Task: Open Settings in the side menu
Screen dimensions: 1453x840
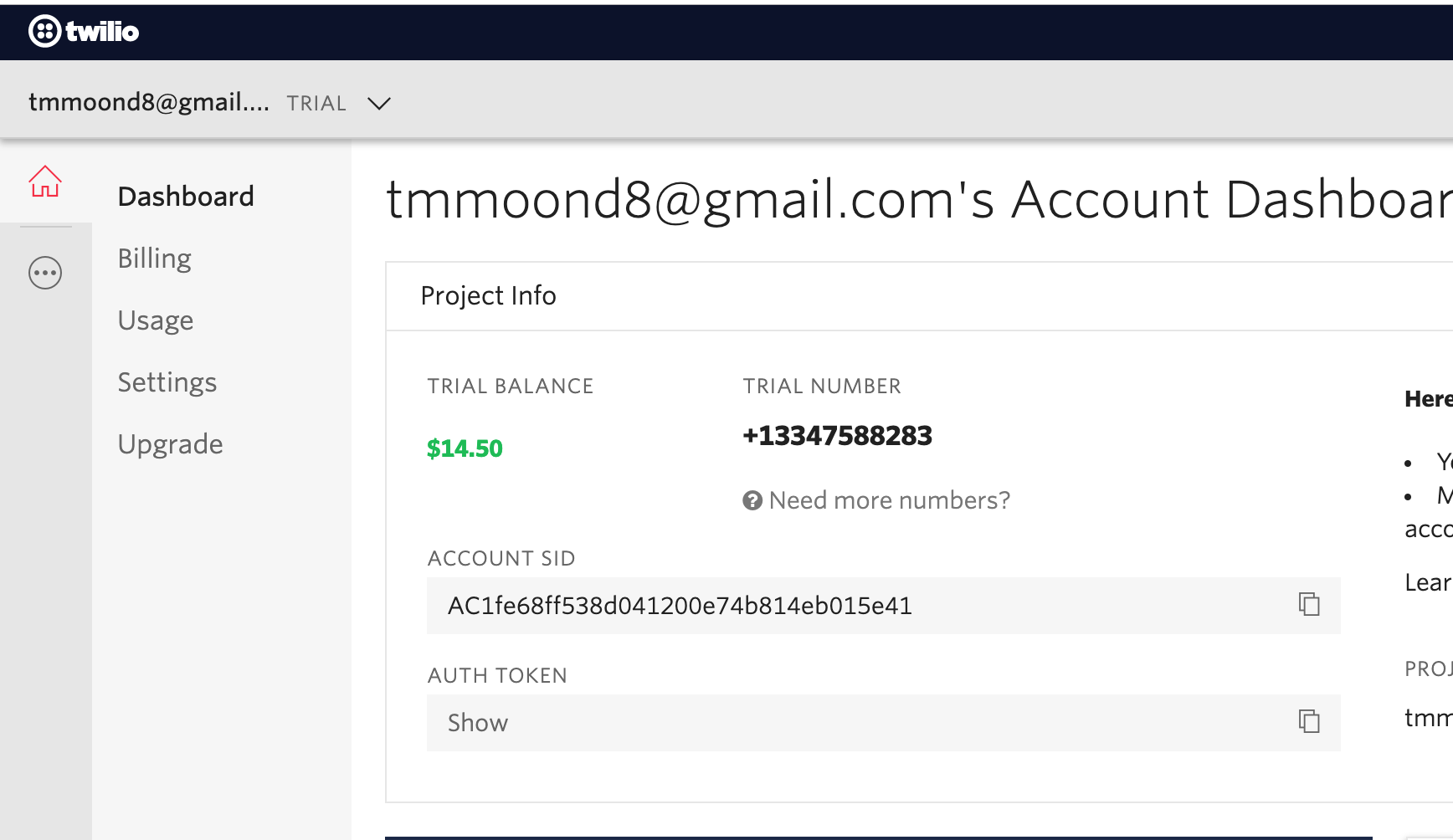Action: 167,382
